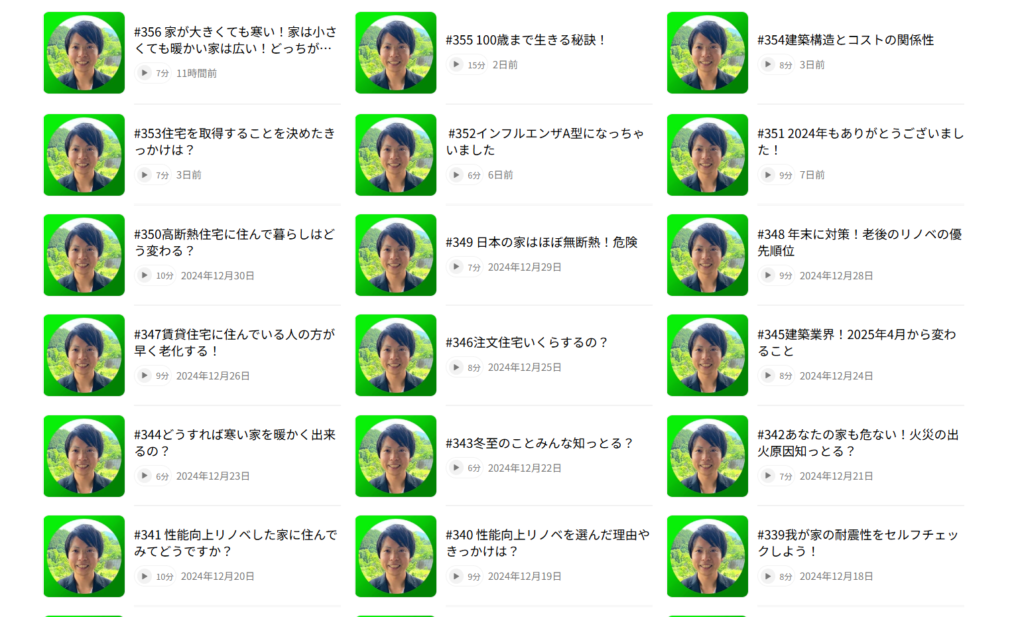This screenshot has width=1024, height=617.
Task: Play episode #350高断熱住宅
Action: click(144, 276)
